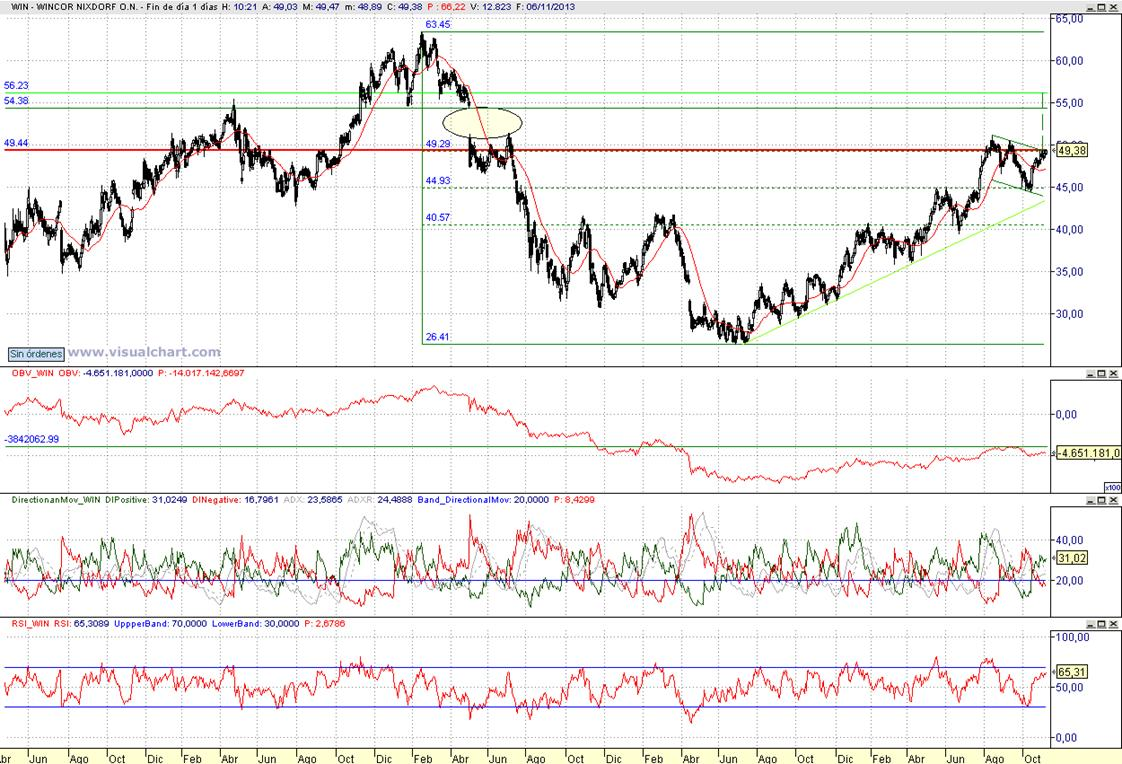Image resolution: width=1122 pixels, height=764 pixels.
Task: Click the 100,00 RSI axis label
Action: (x=1073, y=637)
